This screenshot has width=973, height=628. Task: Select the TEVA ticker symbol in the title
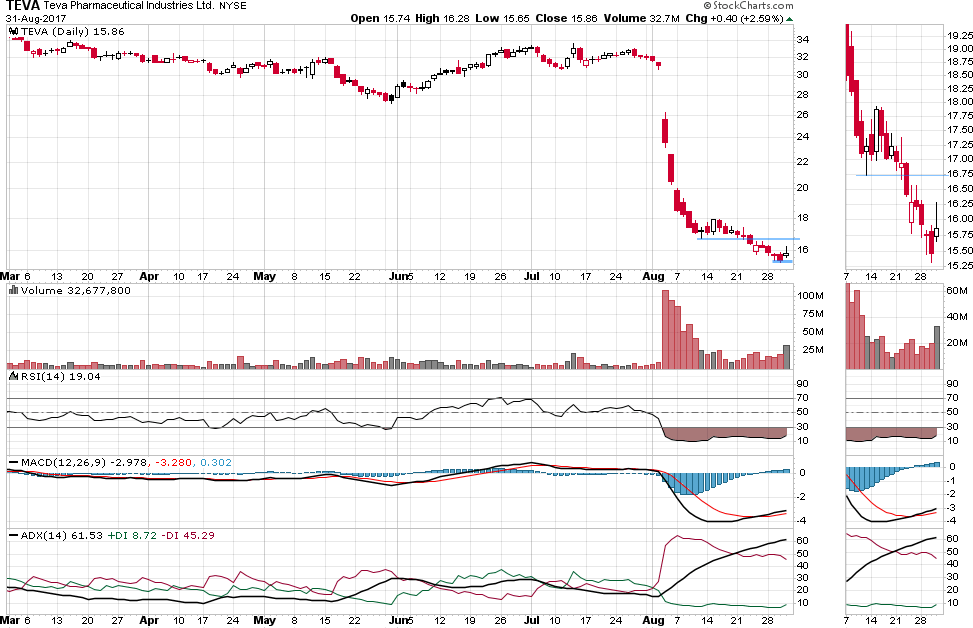[22, 6]
